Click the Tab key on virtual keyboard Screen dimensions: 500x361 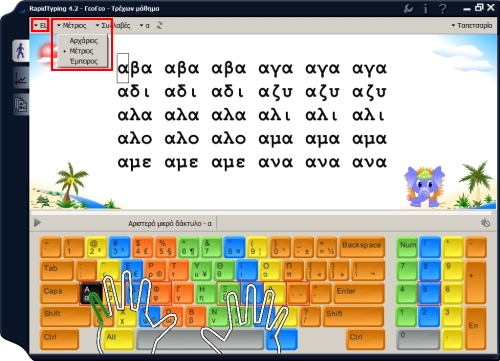(x=57, y=270)
